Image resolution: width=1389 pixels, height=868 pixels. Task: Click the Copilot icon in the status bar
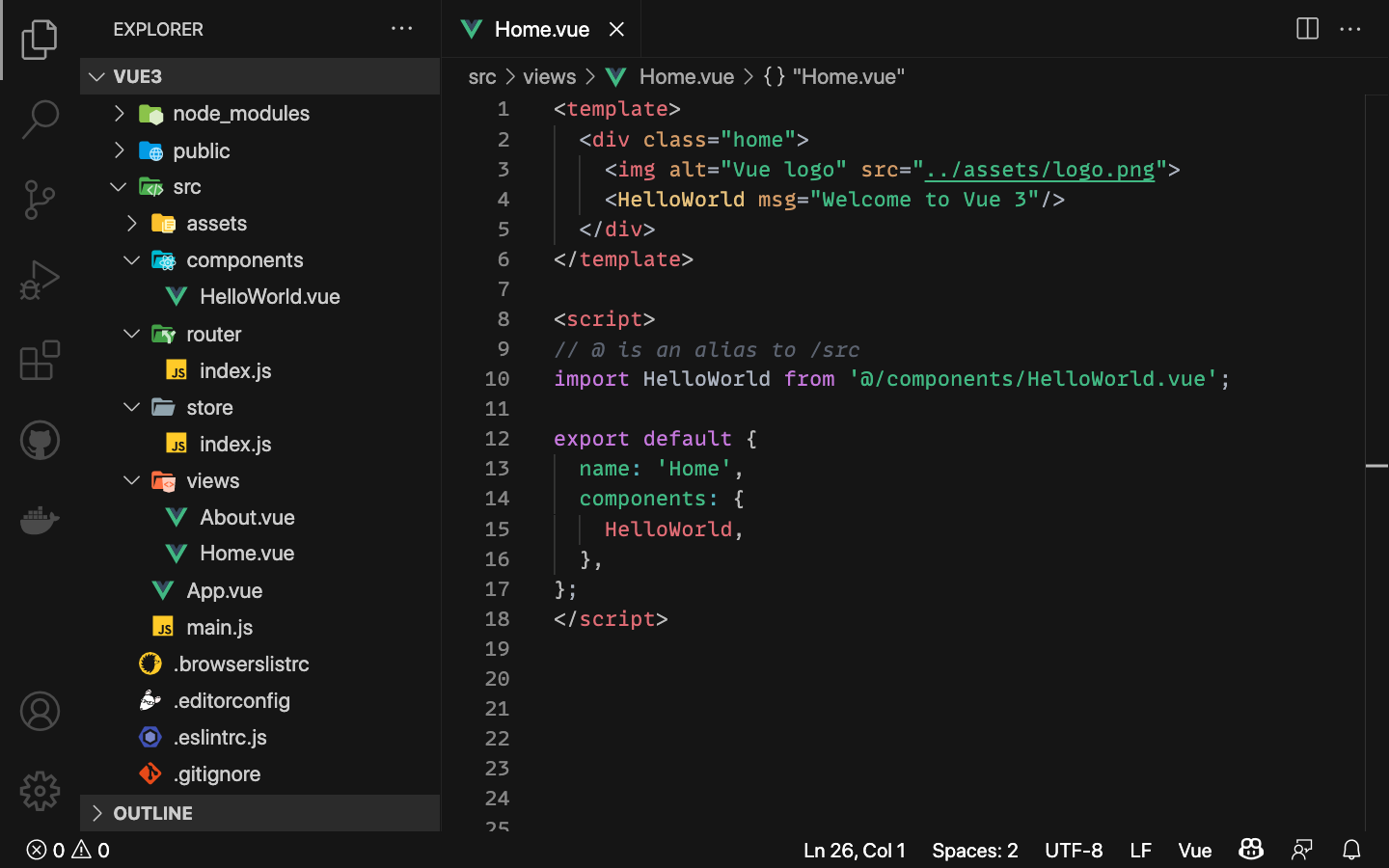tap(1250, 850)
